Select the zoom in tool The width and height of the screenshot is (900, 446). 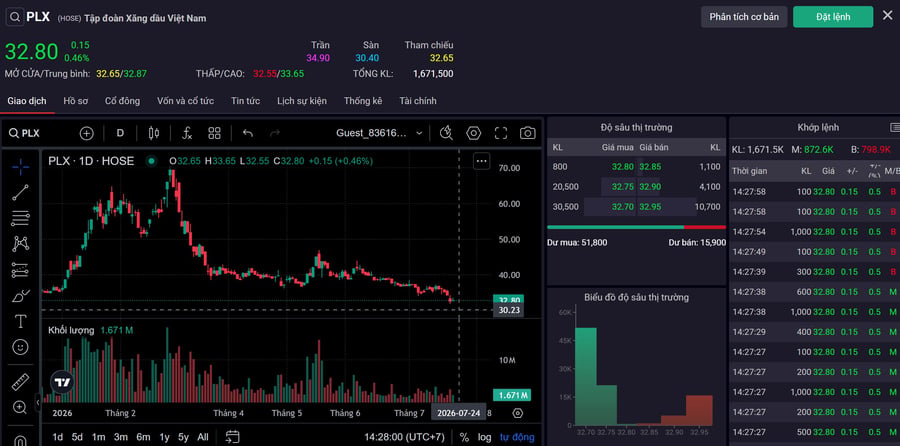point(21,408)
